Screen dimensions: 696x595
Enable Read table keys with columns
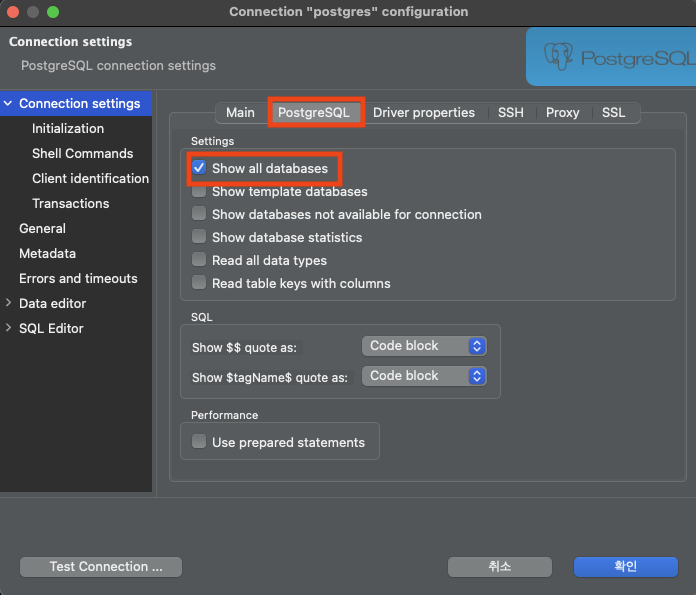199,283
